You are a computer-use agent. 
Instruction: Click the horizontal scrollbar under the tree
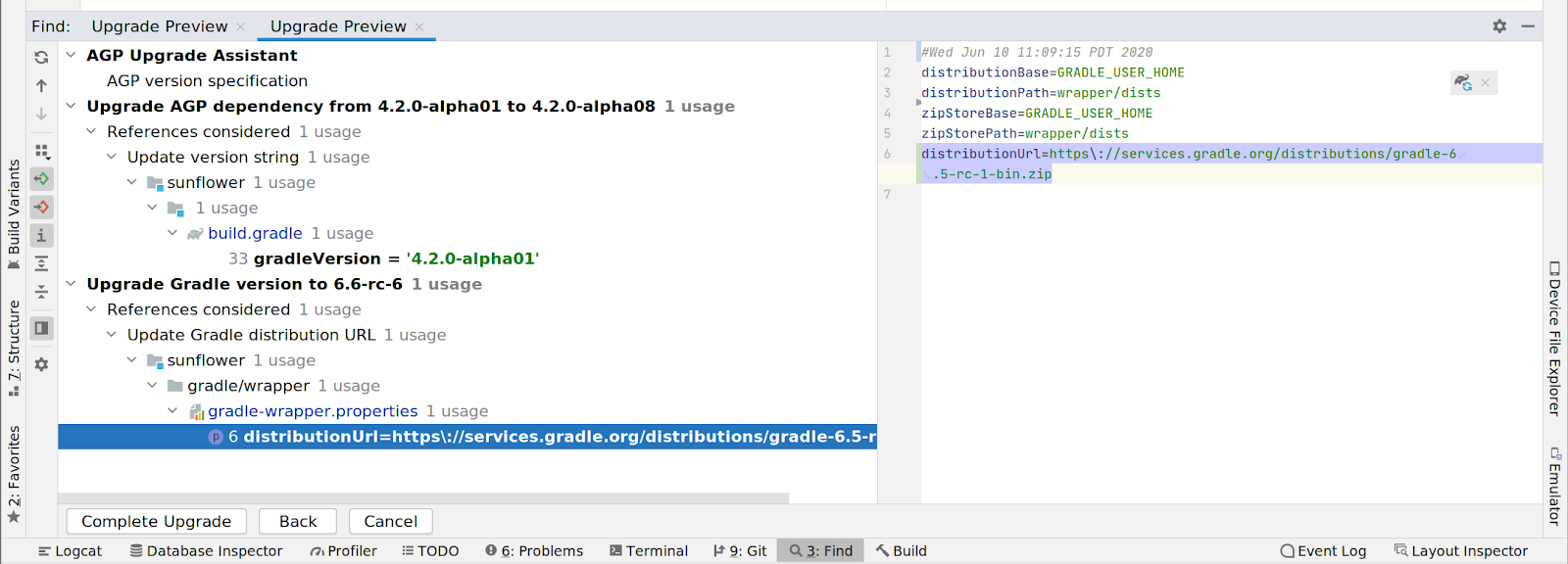[423, 498]
